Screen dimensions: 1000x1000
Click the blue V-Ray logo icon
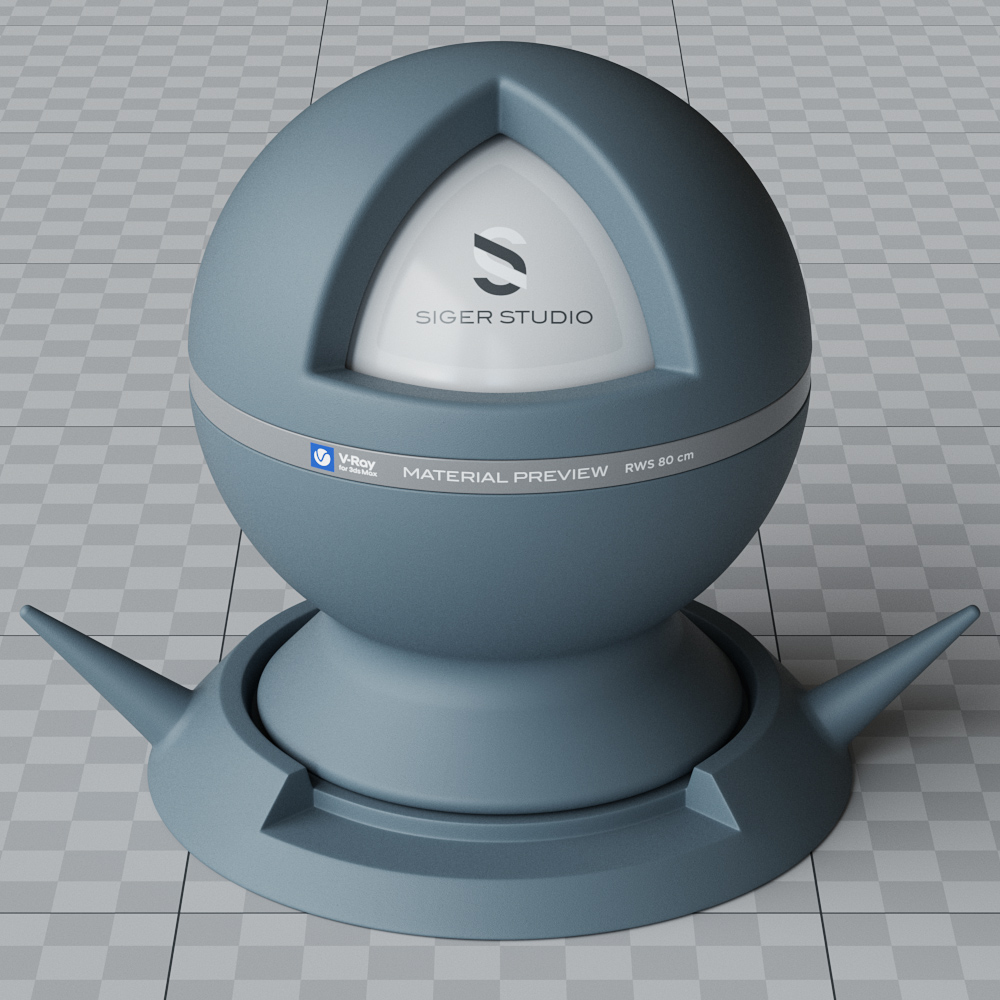[x=322, y=457]
